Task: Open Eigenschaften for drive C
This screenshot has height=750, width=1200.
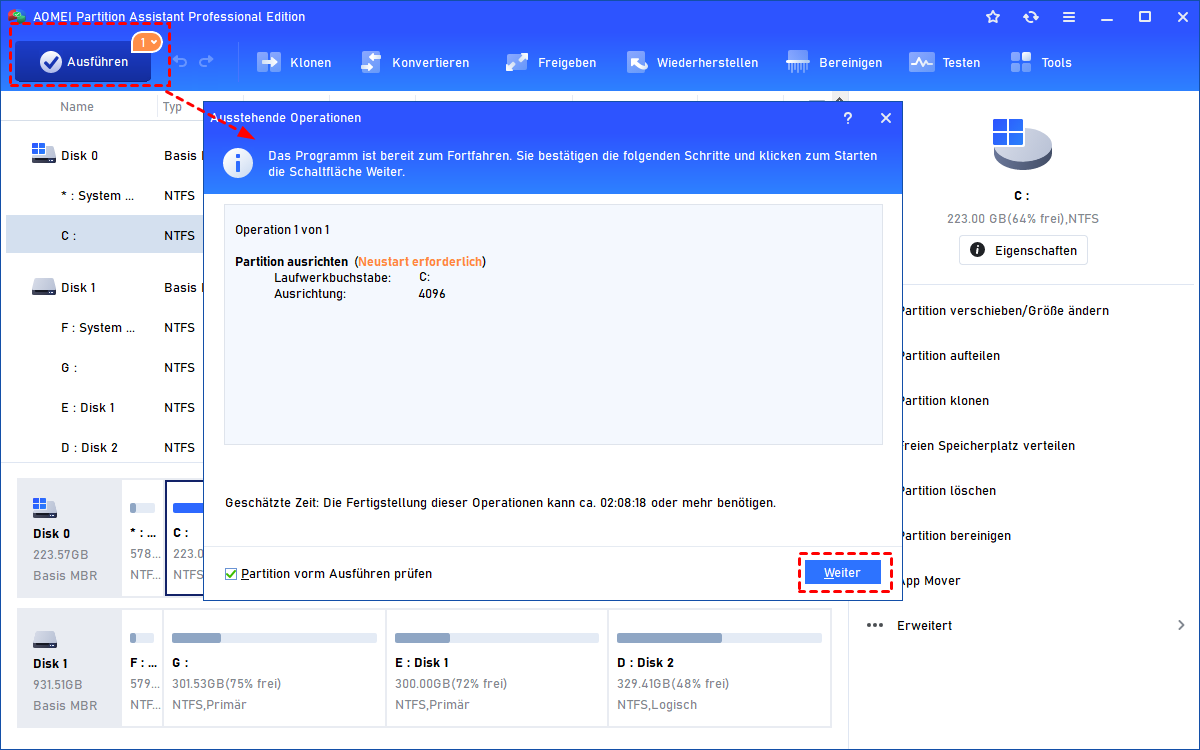Action: coord(1023,250)
